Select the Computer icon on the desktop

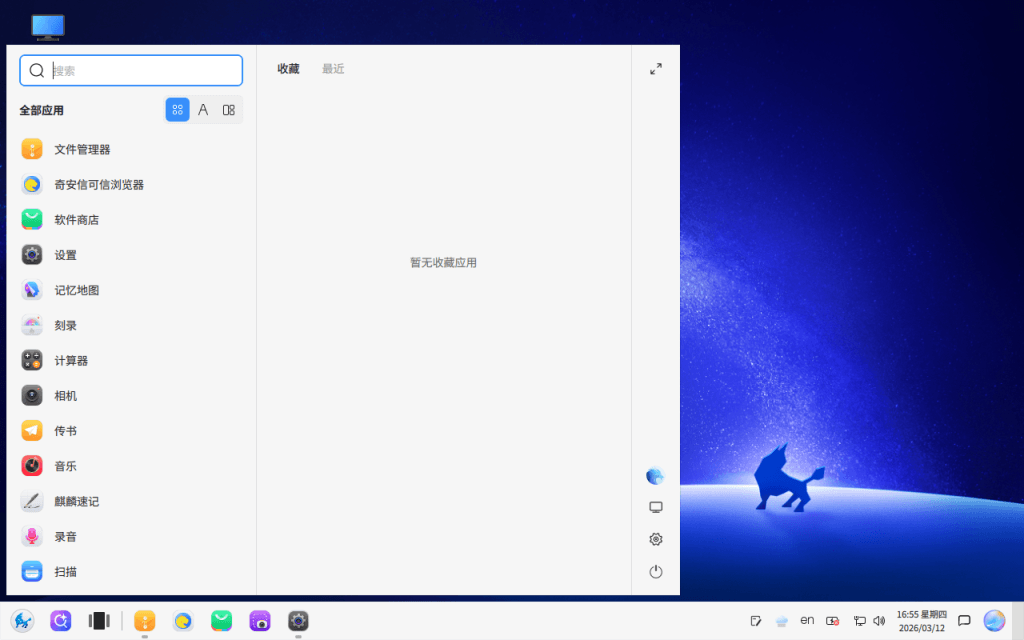pyautogui.click(x=48, y=27)
